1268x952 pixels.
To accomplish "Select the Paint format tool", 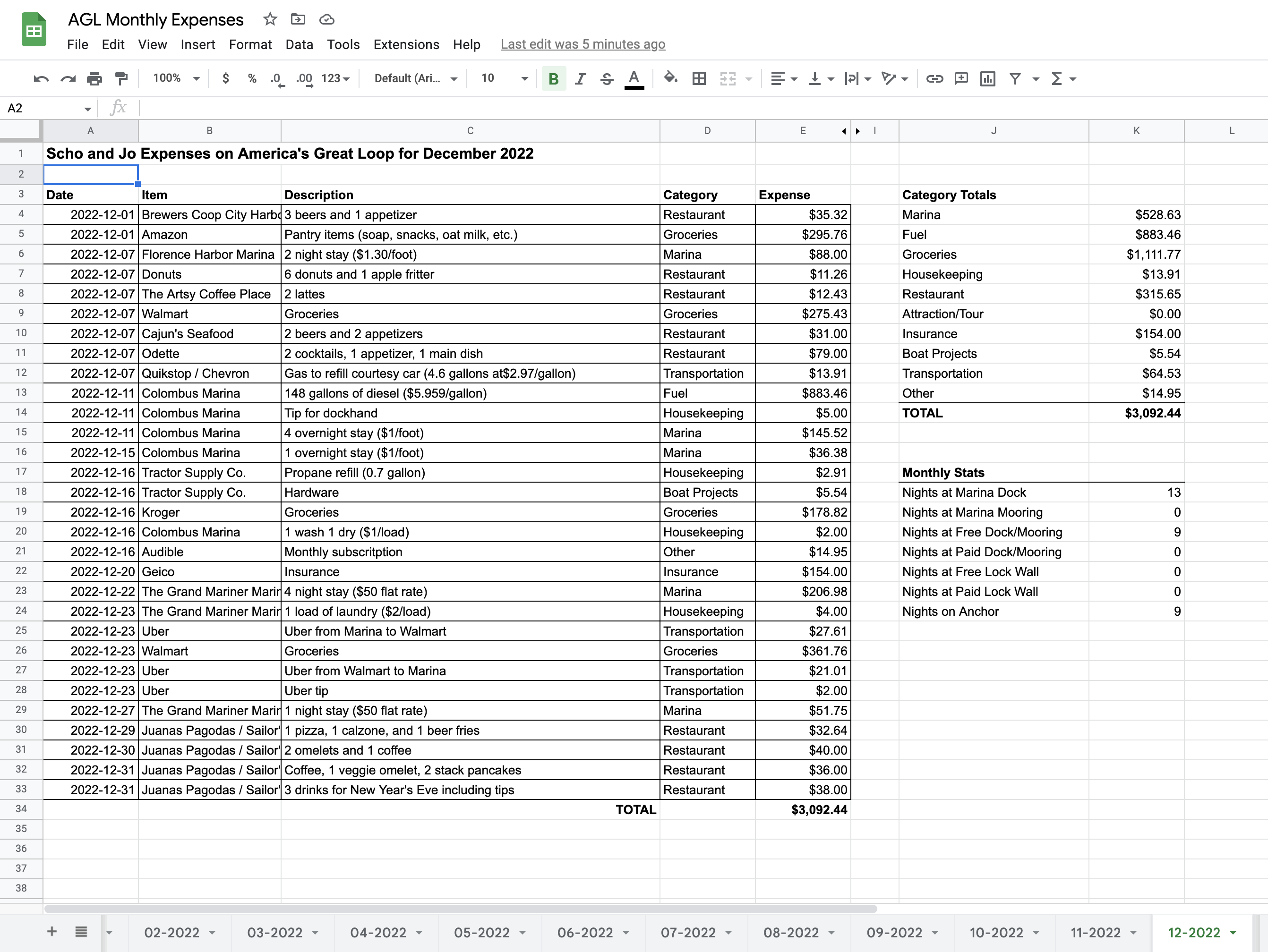I will pyautogui.click(x=121, y=78).
